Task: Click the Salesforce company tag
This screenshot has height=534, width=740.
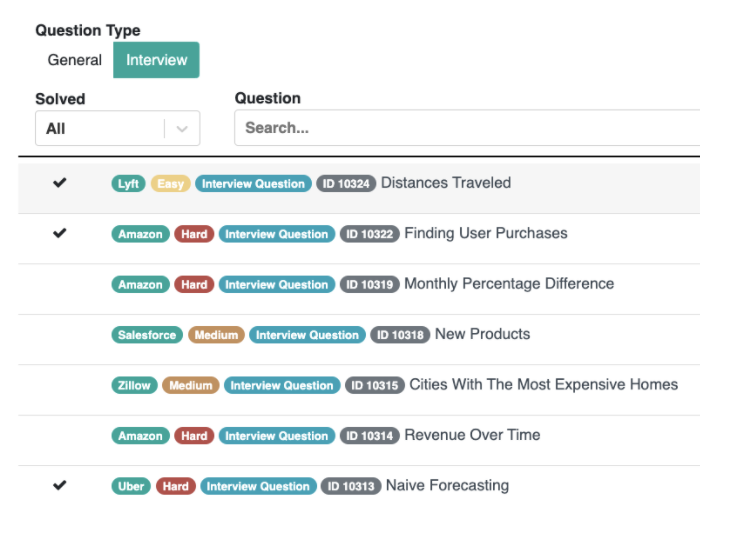Action: click(146, 335)
